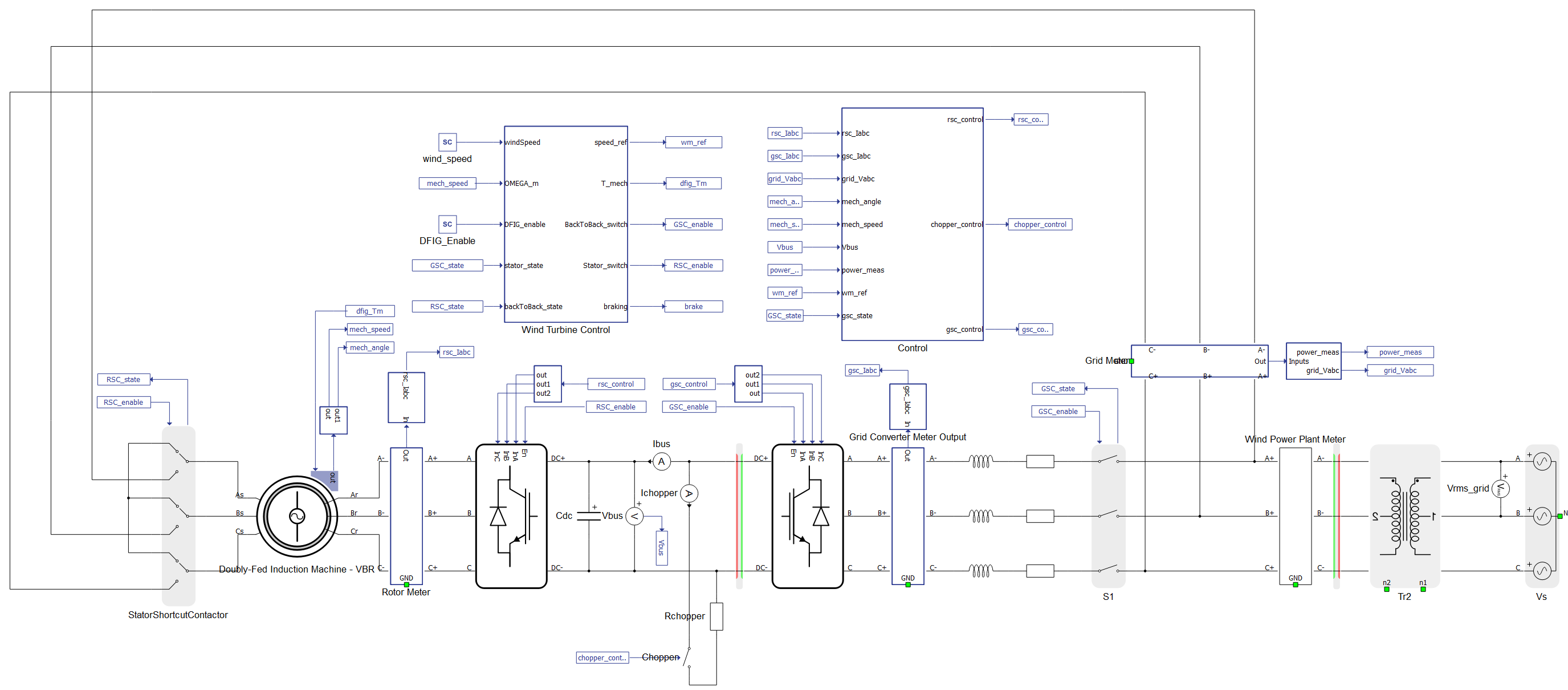Image resolution: width=1568 pixels, height=690 pixels.
Task: Open the Control subsystem block
Action: coord(911,224)
